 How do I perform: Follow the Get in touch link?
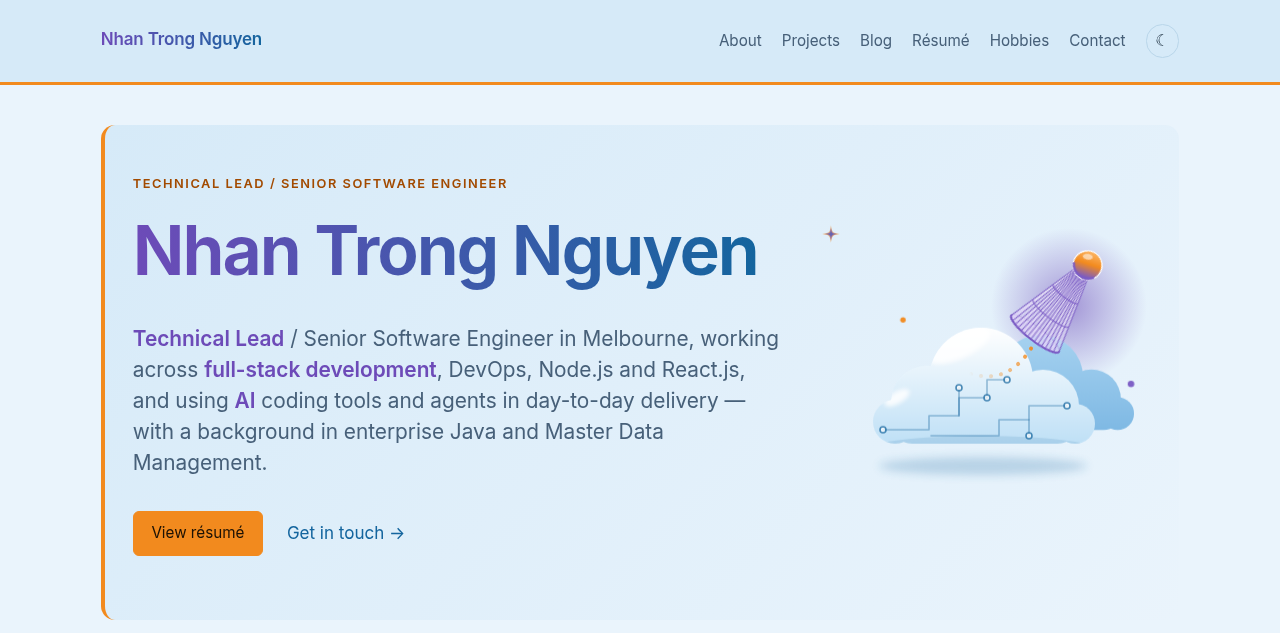click(x=346, y=533)
